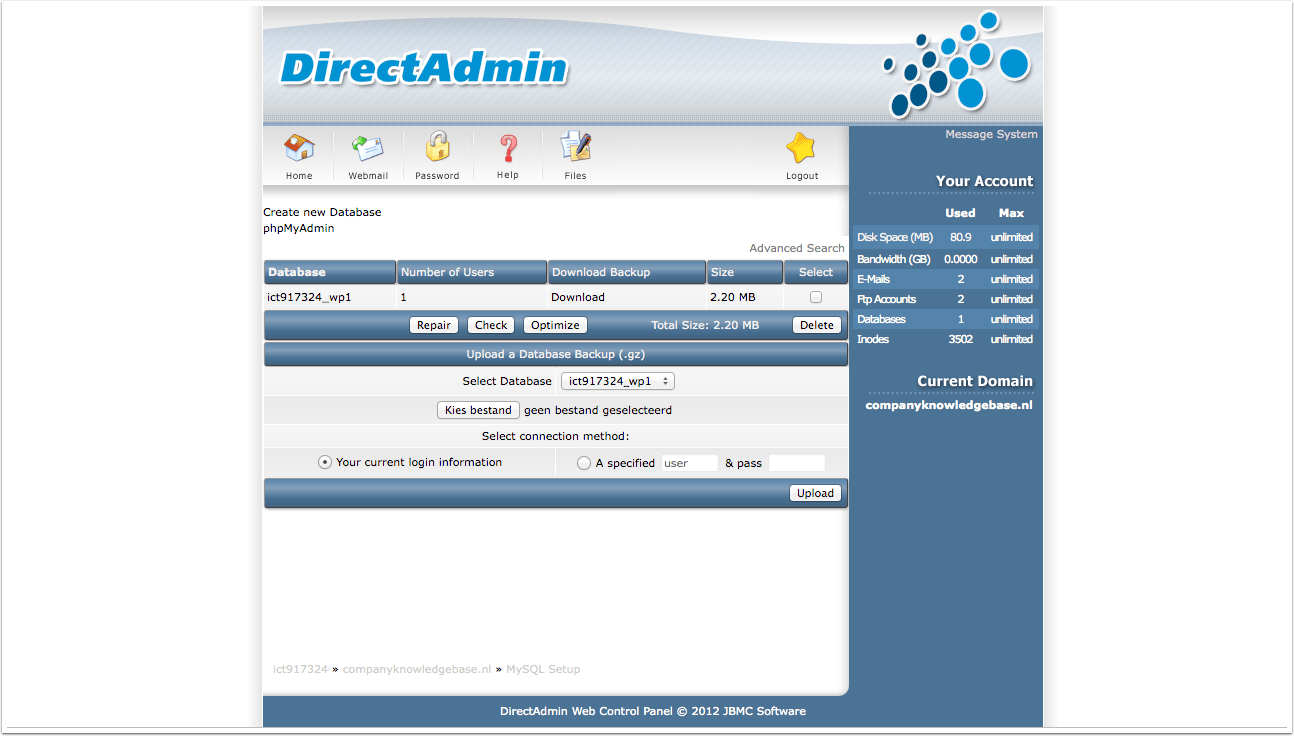
Task: Click the Files text label
Action: point(575,176)
